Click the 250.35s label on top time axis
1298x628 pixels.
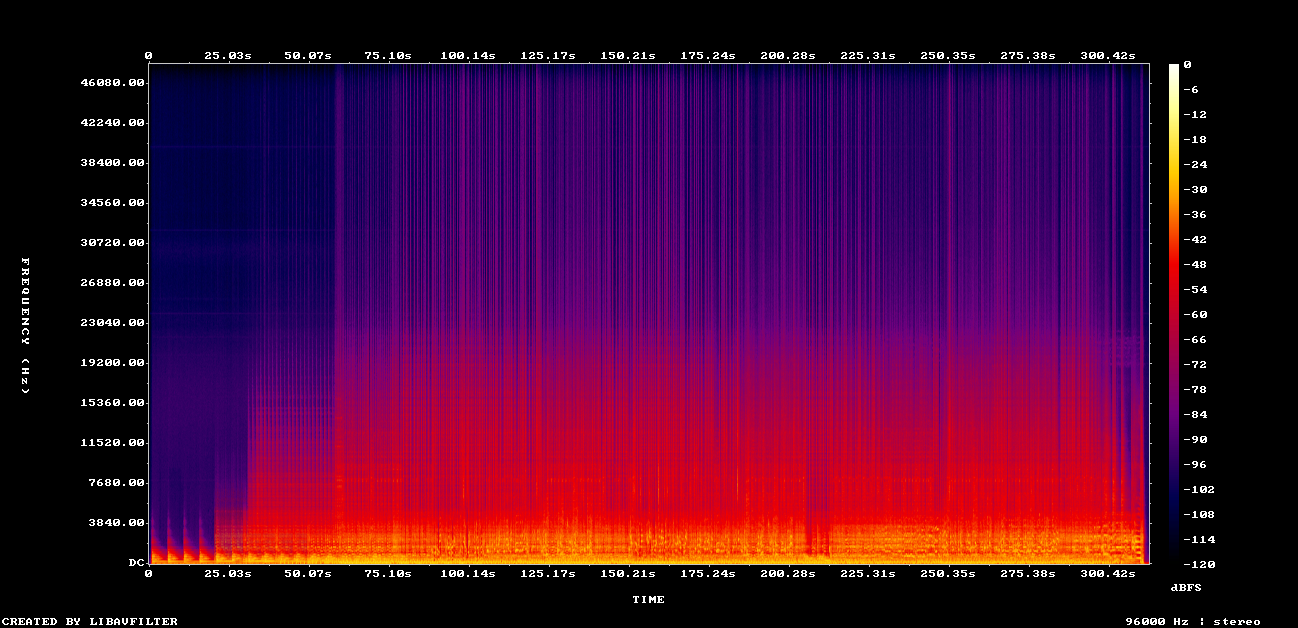(x=949, y=56)
